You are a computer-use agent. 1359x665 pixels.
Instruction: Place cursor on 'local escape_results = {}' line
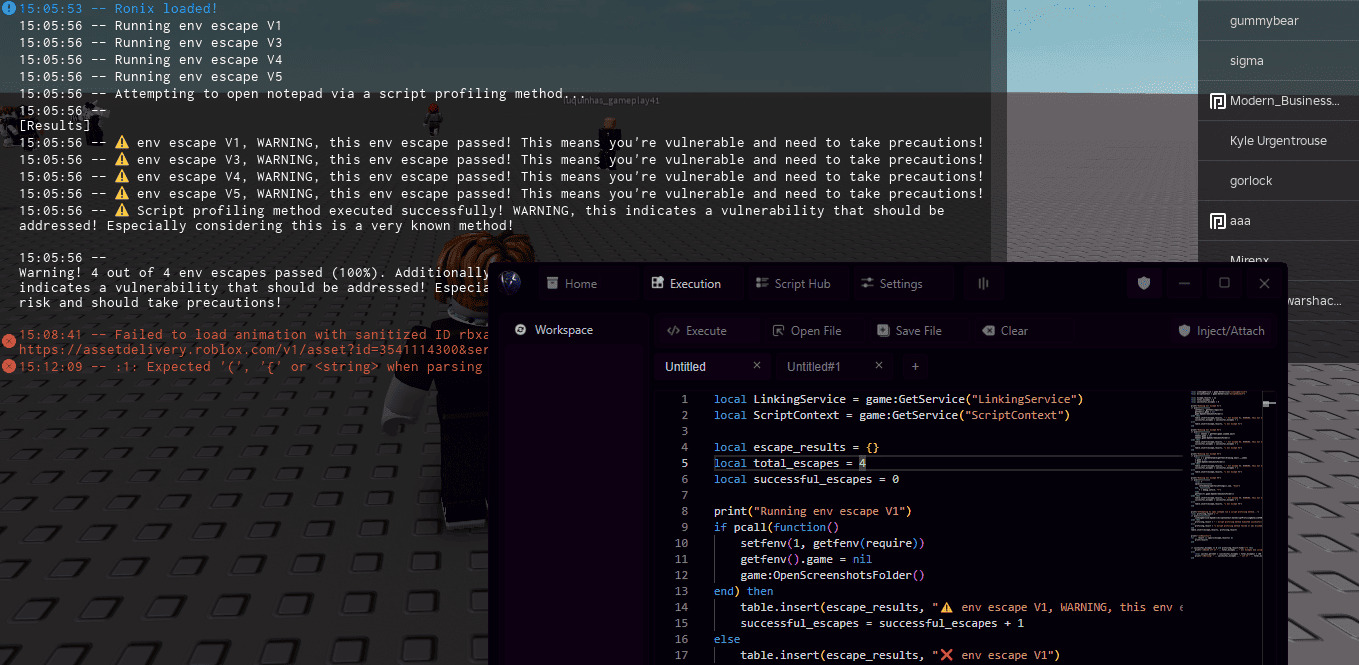pyautogui.click(x=796, y=447)
